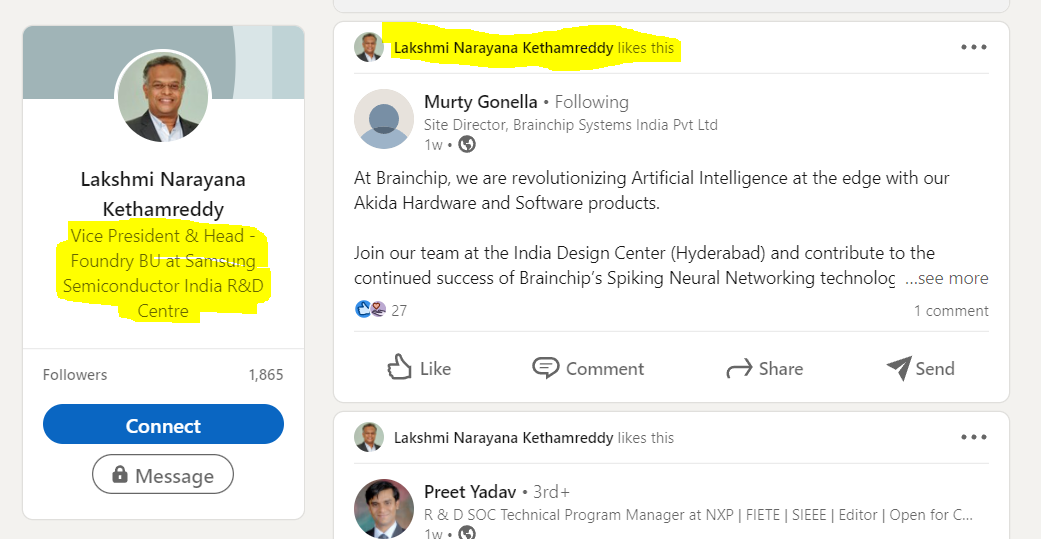
Task: Click the Message button with lock icon
Action: coord(163,475)
